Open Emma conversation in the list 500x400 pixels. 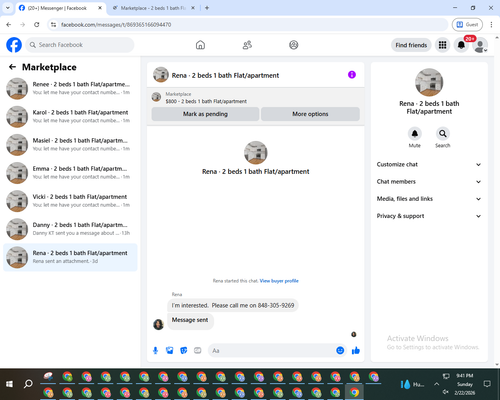(70, 173)
